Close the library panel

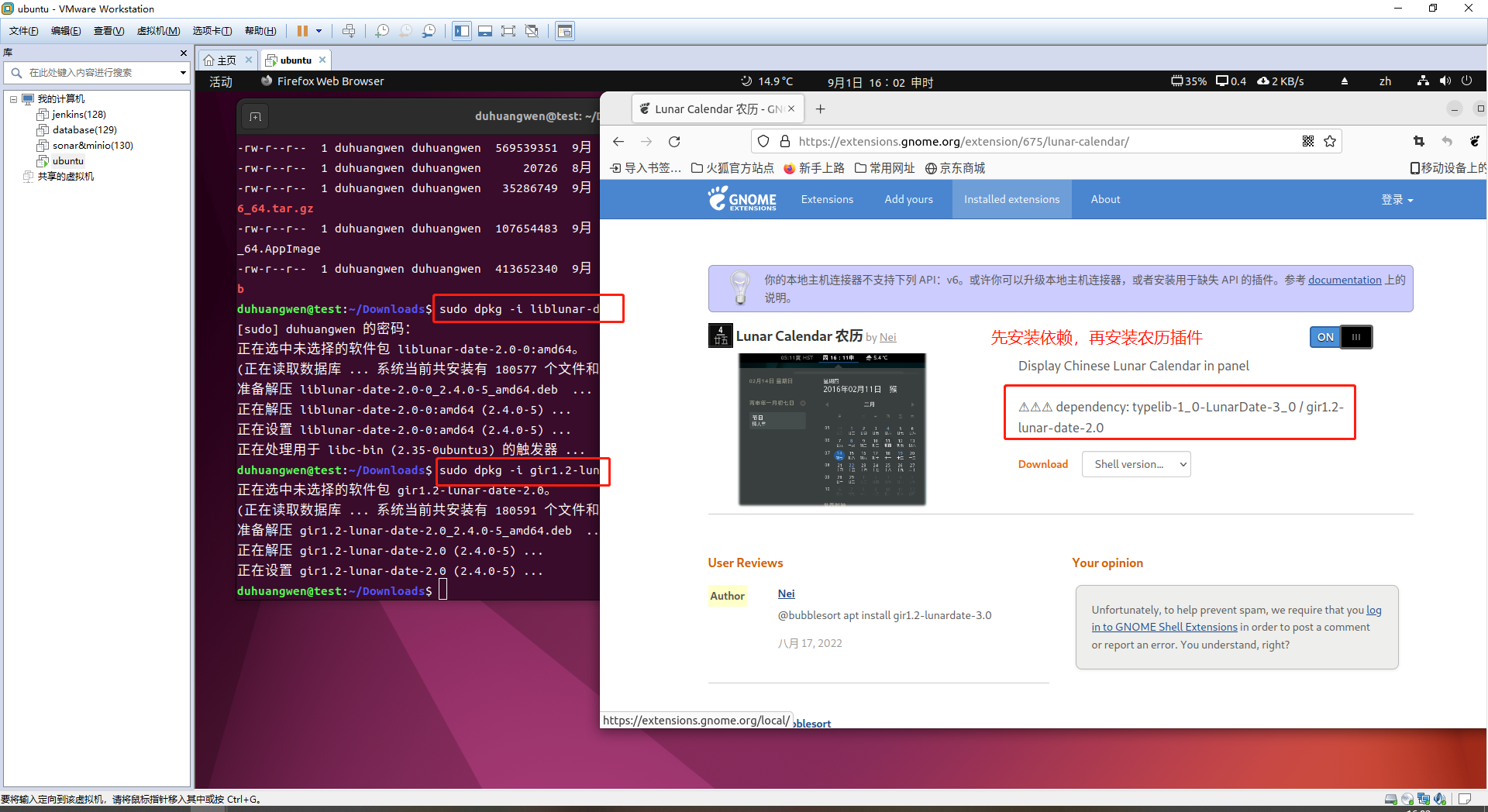[x=184, y=53]
